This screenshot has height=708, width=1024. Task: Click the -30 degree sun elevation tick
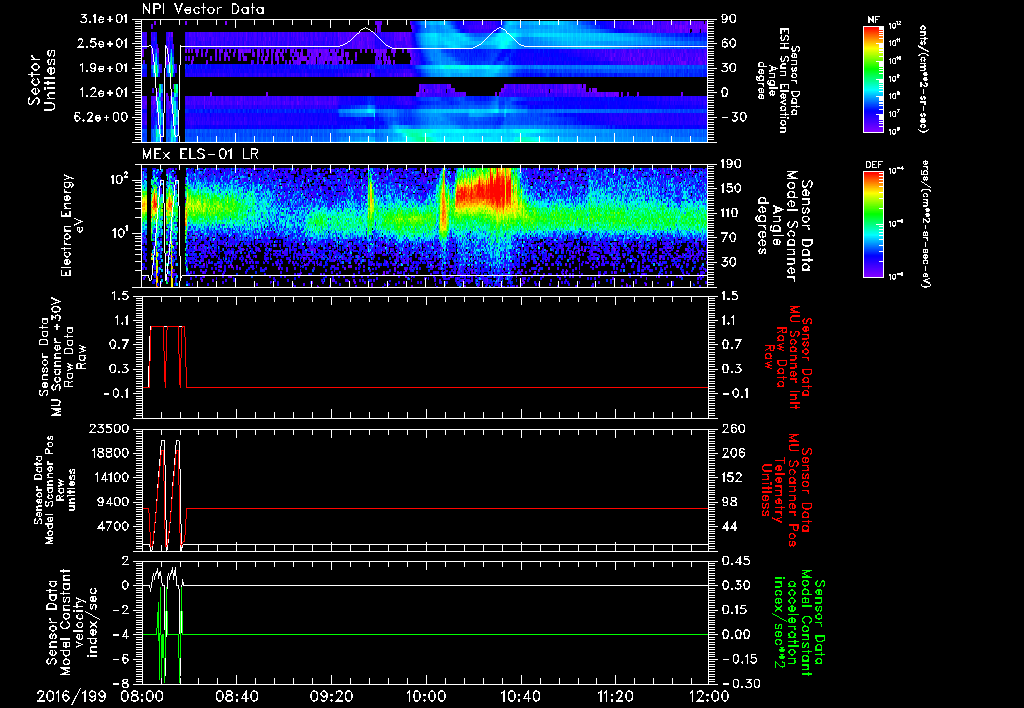[x=733, y=118]
